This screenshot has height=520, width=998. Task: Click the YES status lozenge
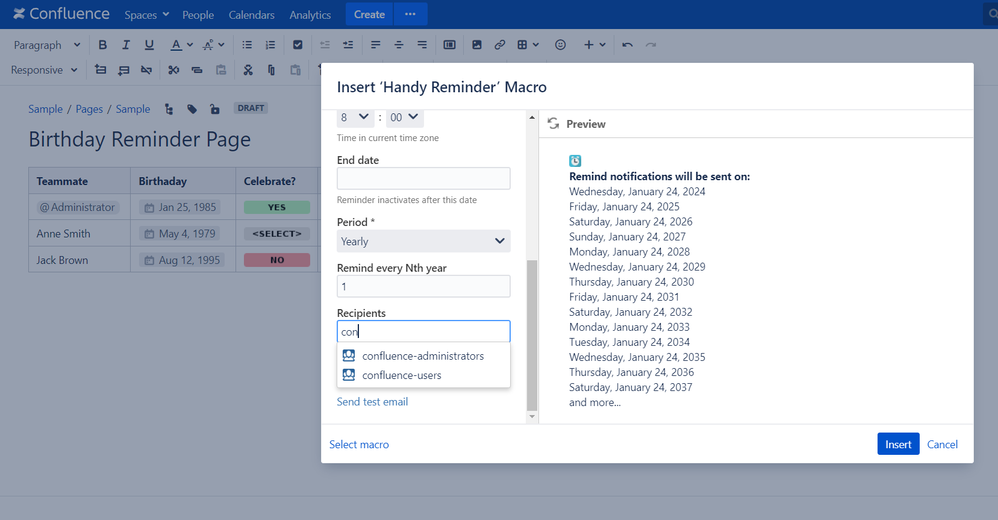coord(277,207)
